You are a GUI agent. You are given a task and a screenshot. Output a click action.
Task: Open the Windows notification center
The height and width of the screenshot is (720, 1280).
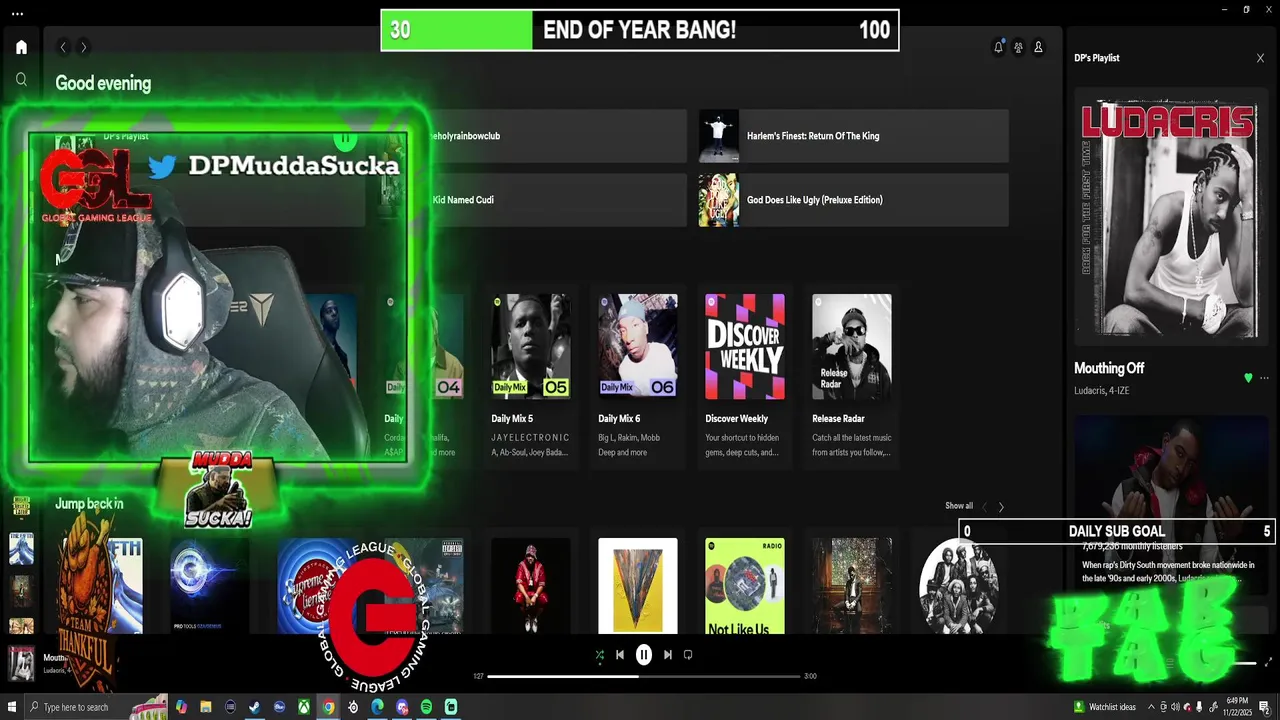click(x=1264, y=707)
